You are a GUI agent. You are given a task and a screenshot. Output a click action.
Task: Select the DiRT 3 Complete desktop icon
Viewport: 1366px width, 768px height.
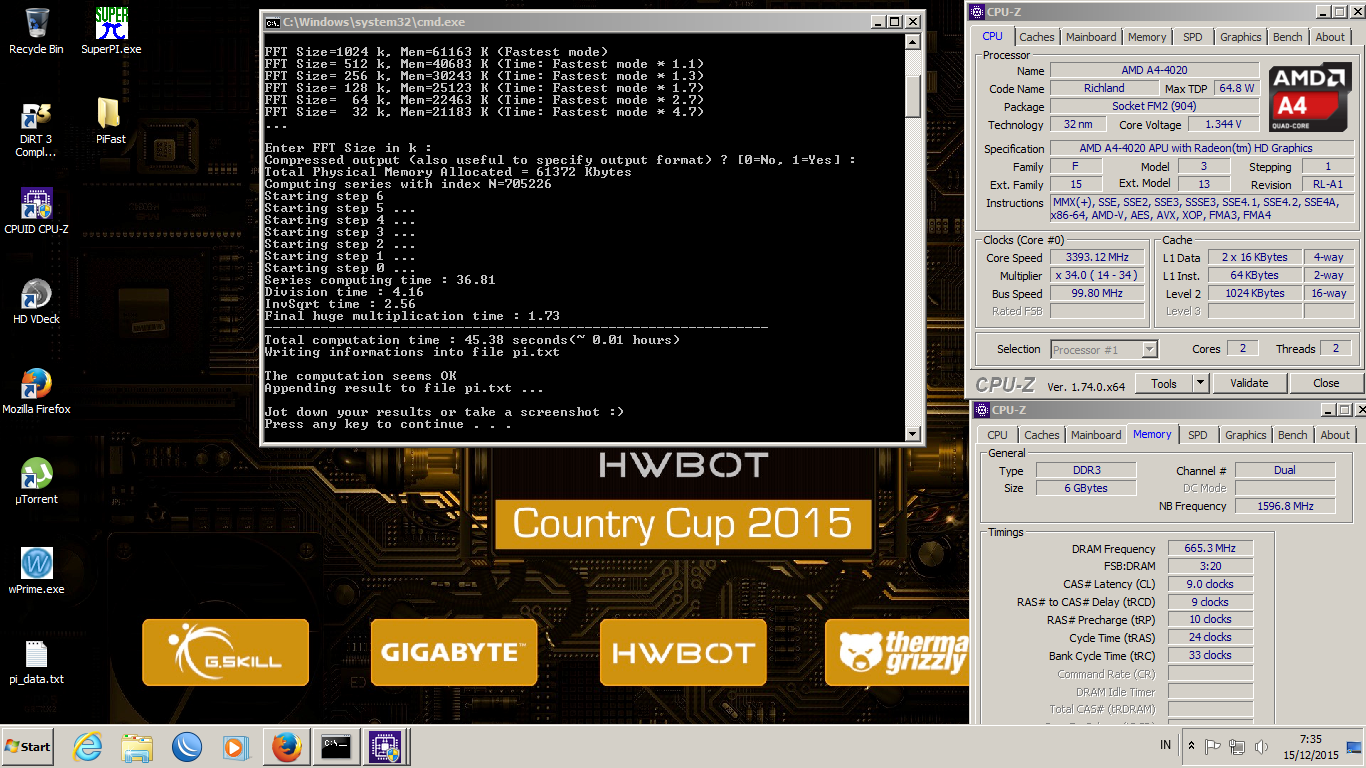(36, 129)
